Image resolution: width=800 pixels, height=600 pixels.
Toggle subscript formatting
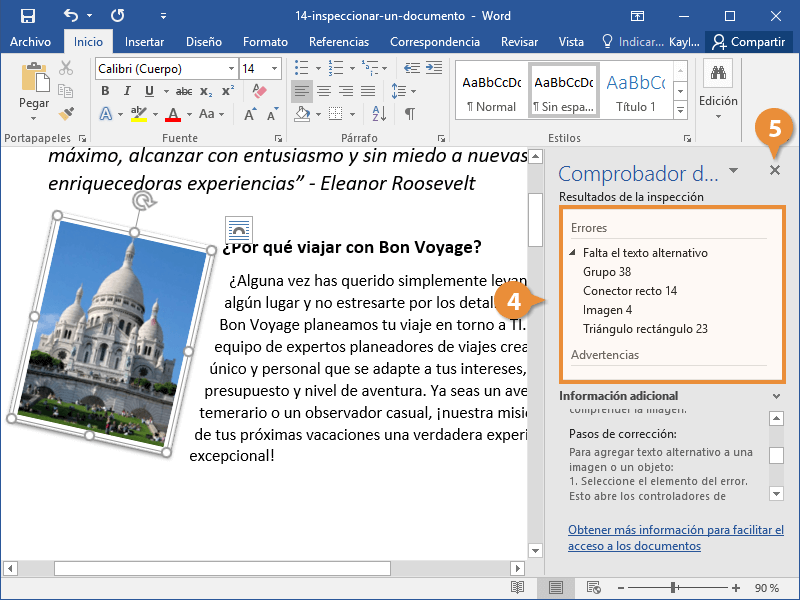pos(206,91)
